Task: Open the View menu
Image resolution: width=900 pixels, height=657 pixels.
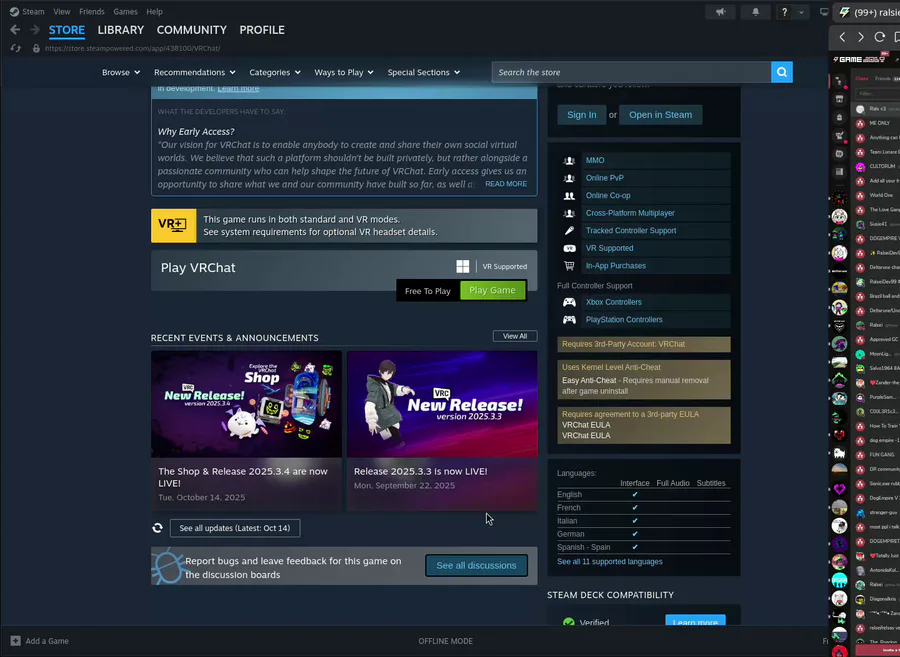Action: pos(61,11)
